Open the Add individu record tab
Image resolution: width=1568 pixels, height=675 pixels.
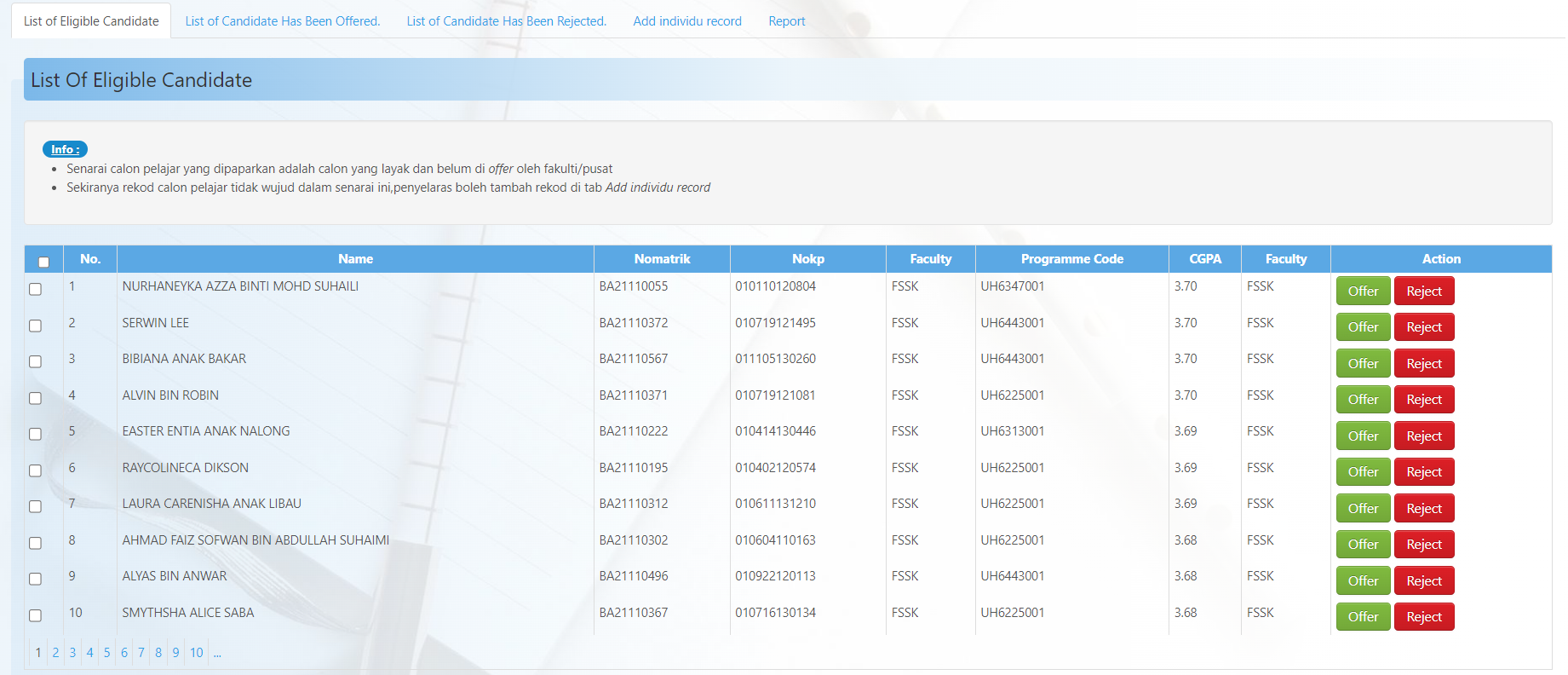pyautogui.click(x=686, y=21)
